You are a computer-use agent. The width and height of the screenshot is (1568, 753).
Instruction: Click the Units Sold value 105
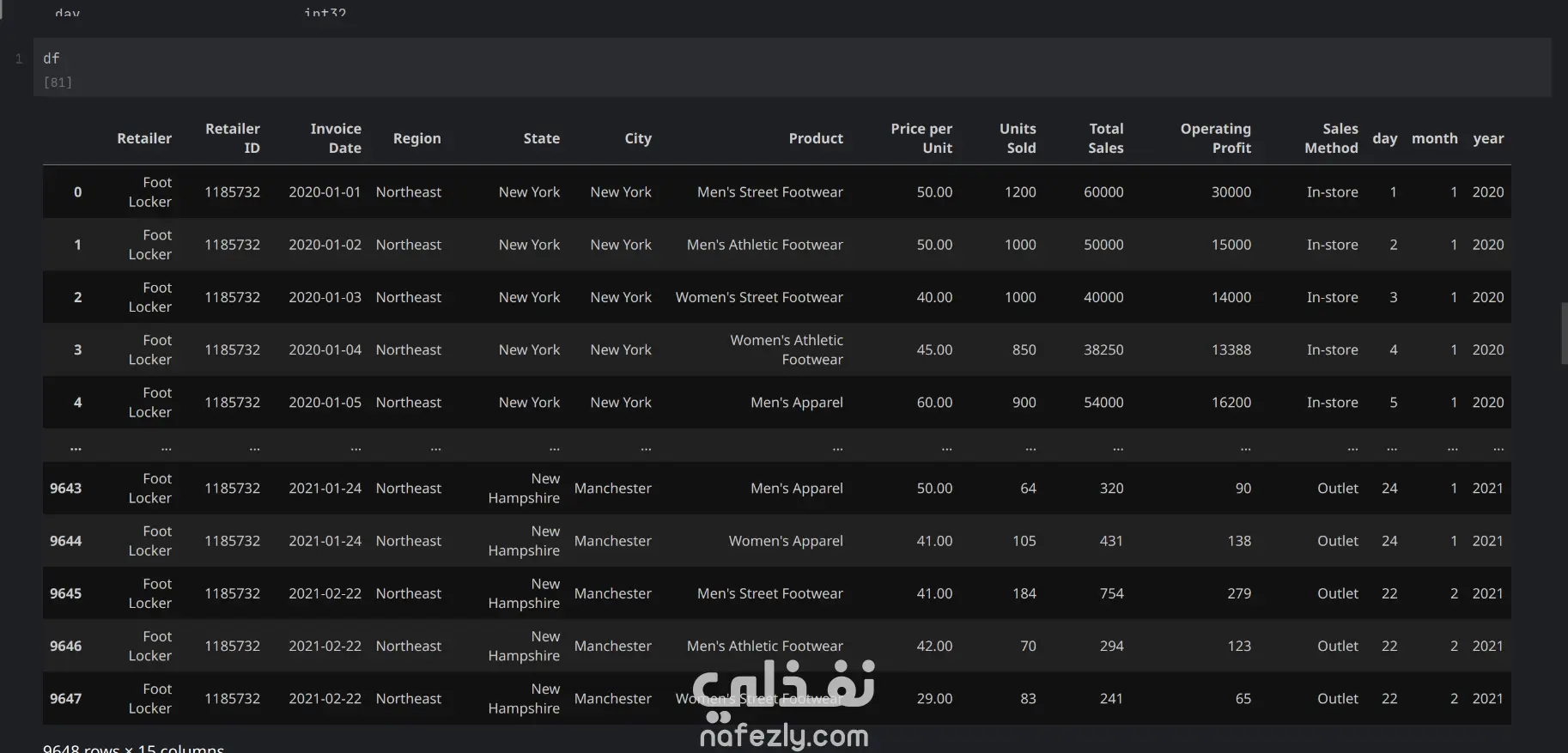pyautogui.click(x=1024, y=541)
